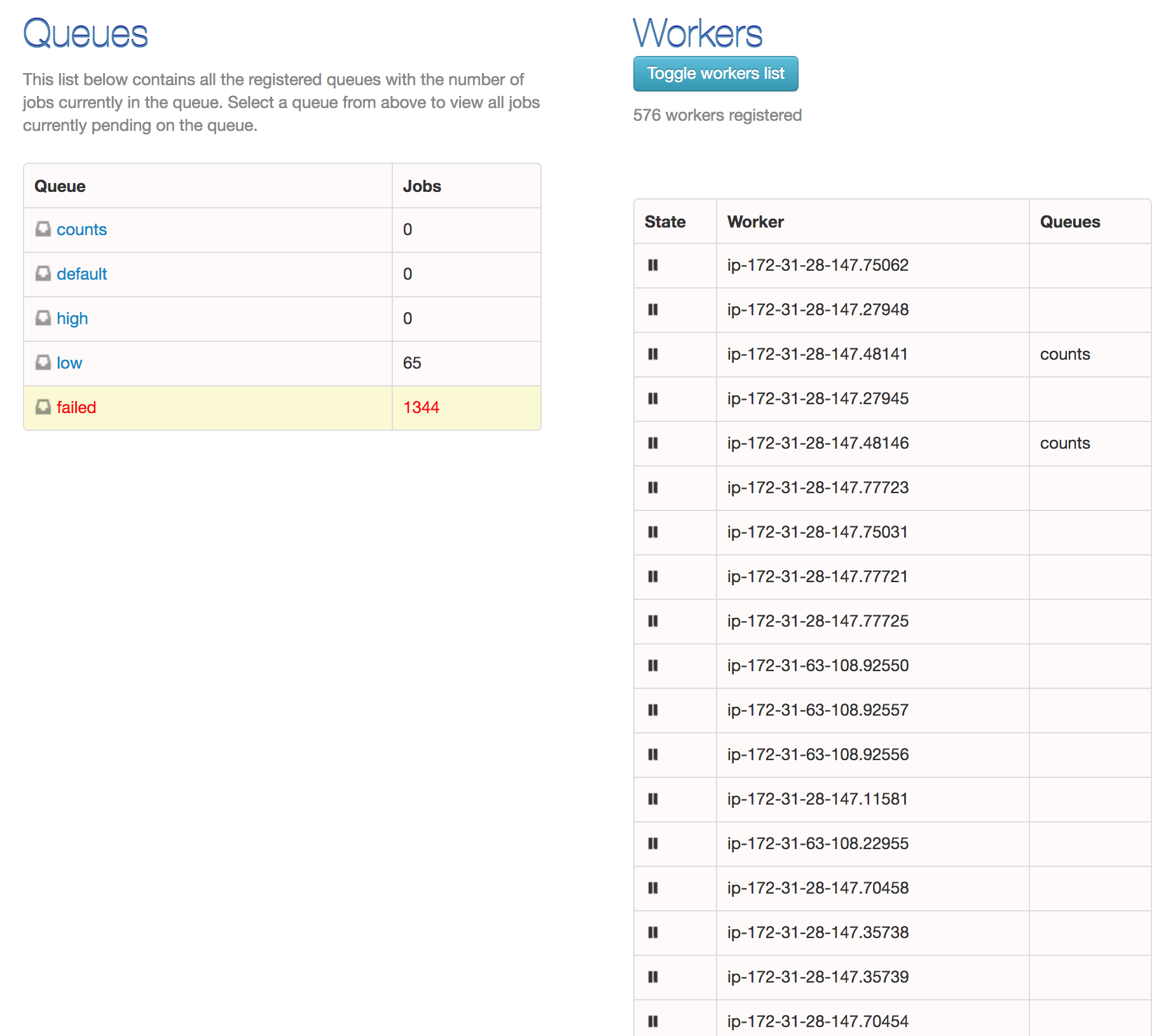Open the failed queue
This screenshot has width=1175, height=1036.
pos(76,407)
